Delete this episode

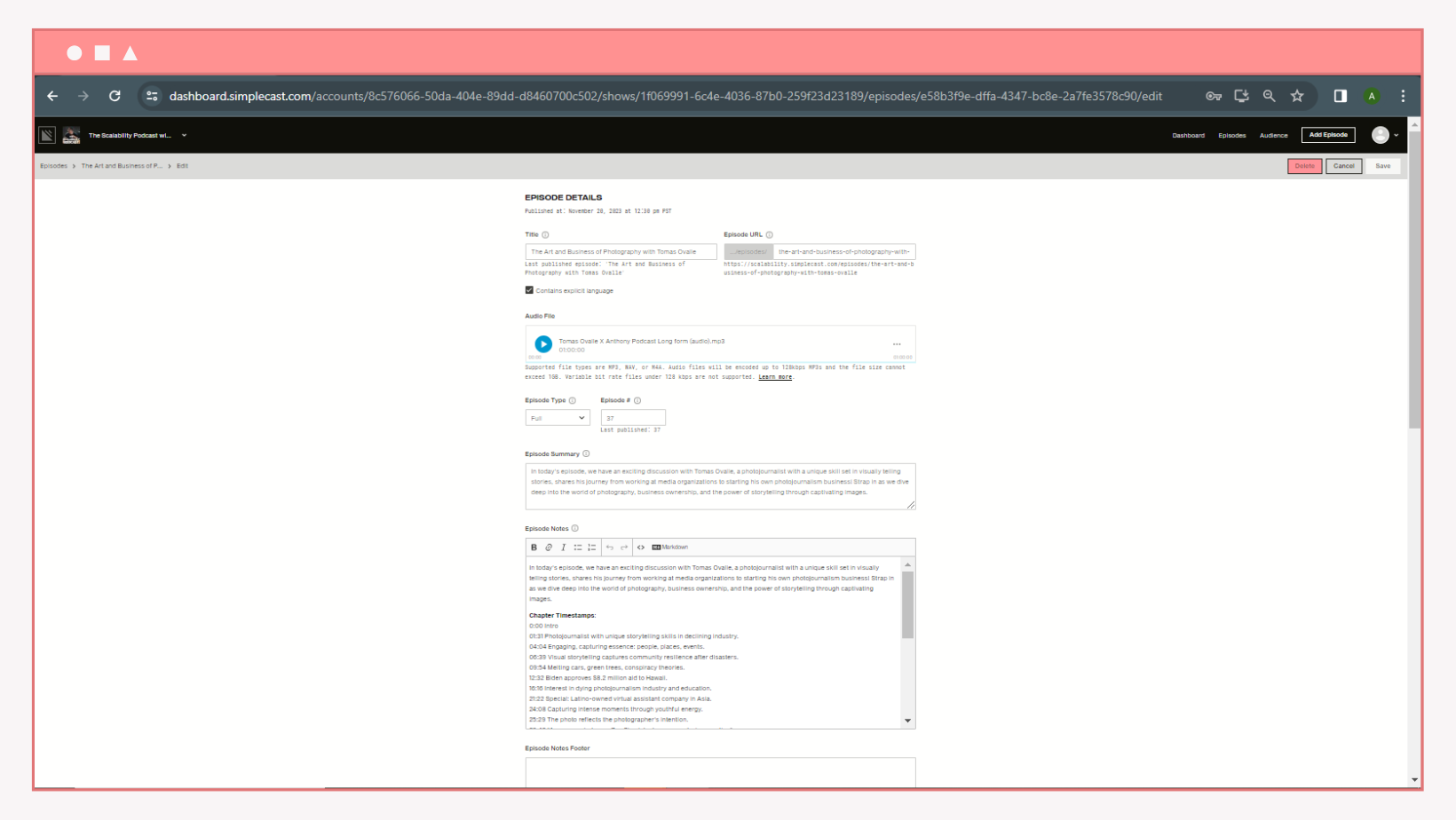coord(1304,166)
